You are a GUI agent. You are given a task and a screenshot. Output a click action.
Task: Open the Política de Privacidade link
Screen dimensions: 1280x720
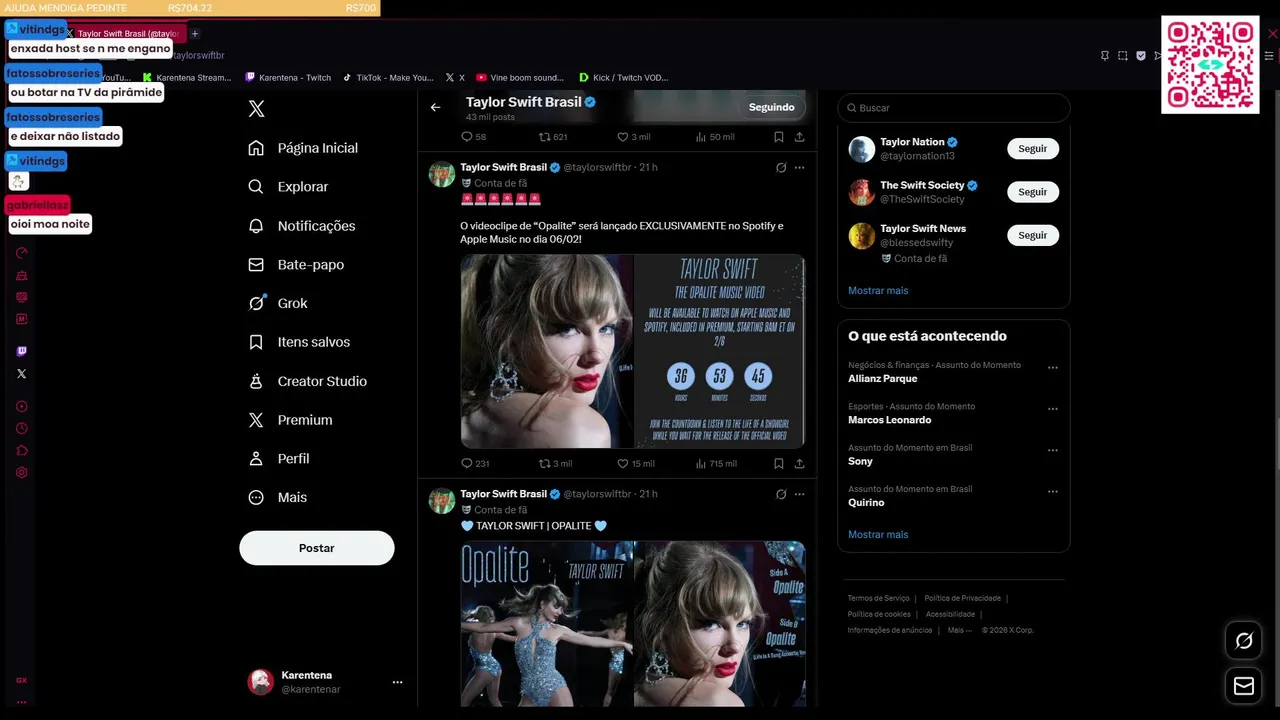pyautogui.click(x=963, y=598)
